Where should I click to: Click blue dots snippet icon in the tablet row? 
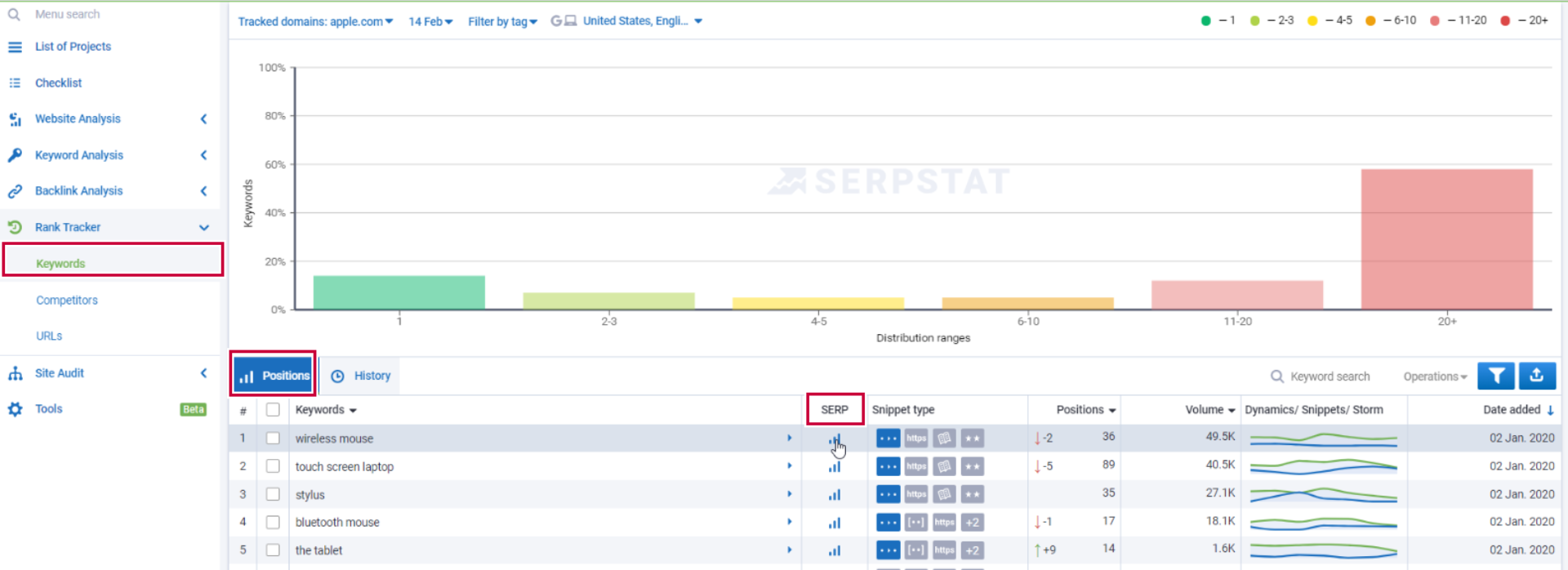(888, 550)
